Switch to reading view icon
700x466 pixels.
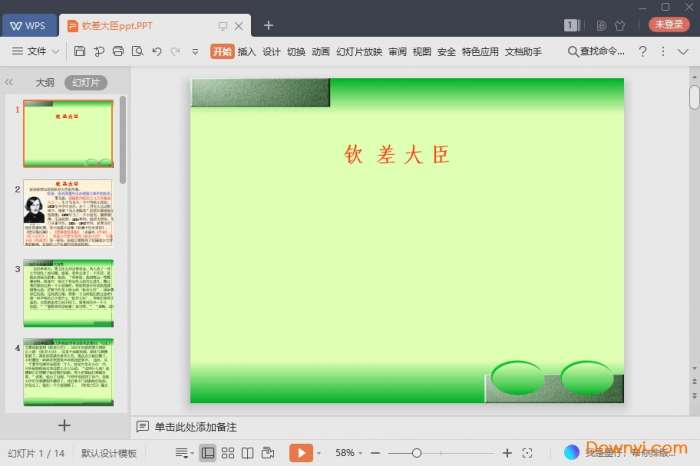248,453
